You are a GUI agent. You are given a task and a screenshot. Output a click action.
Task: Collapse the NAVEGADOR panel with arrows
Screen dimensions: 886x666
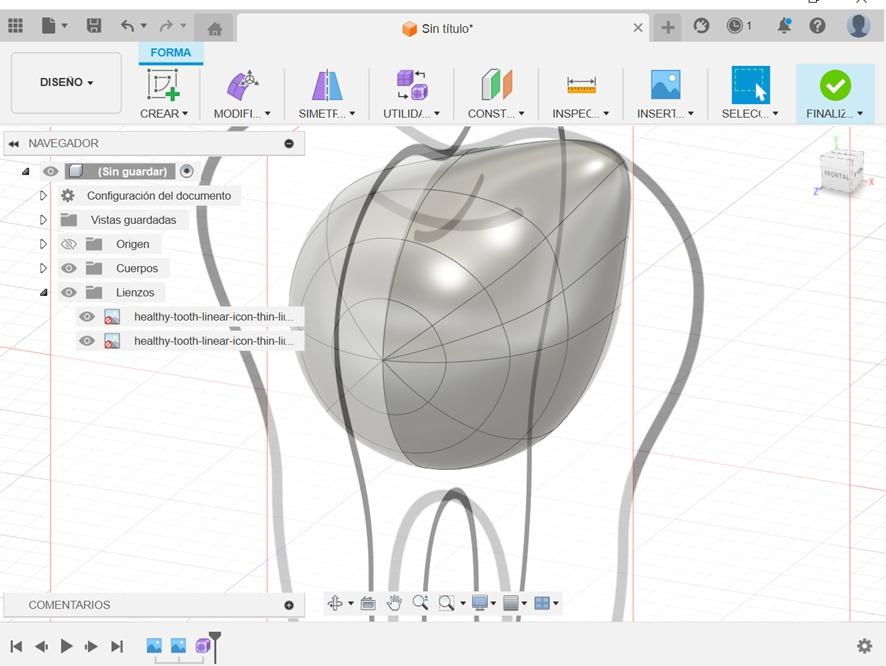(14, 143)
